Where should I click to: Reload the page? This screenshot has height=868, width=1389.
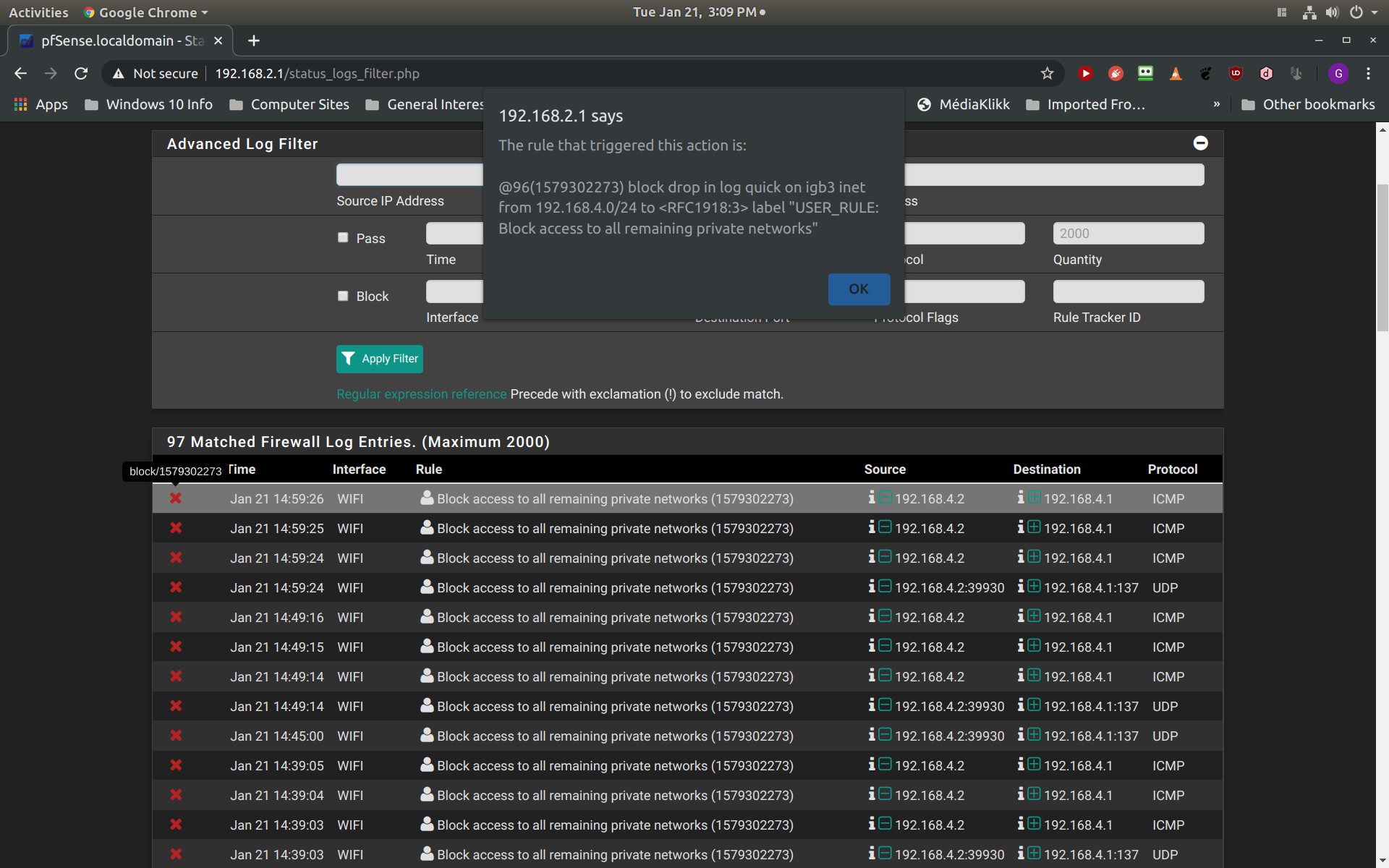click(81, 73)
